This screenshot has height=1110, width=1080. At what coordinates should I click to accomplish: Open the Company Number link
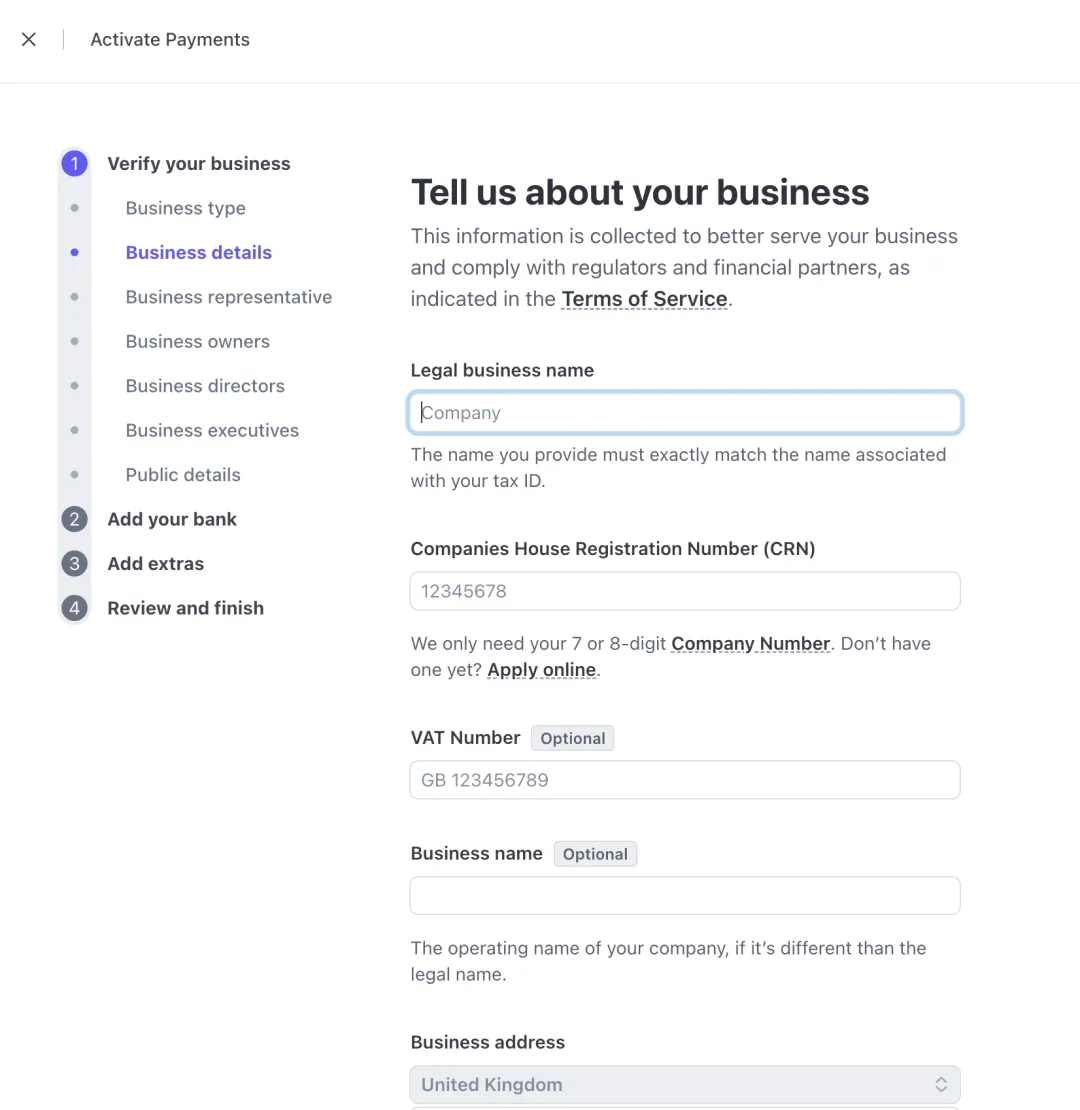pyautogui.click(x=750, y=643)
